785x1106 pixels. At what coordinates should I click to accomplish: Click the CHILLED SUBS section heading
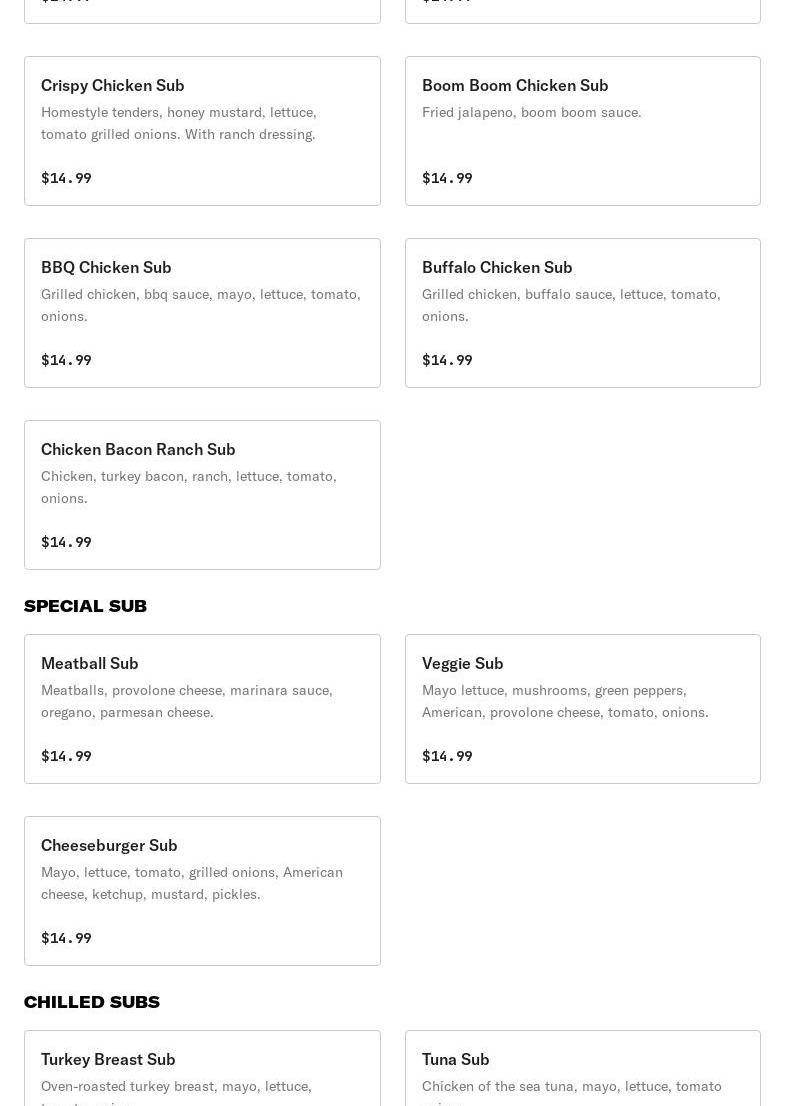click(x=92, y=1002)
